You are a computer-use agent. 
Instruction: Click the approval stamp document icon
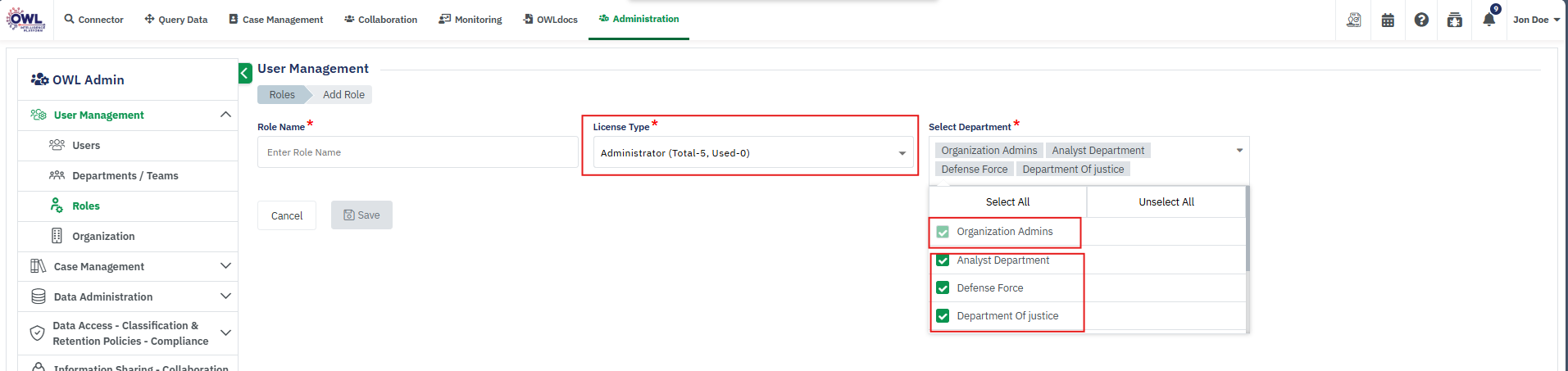point(1354,20)
